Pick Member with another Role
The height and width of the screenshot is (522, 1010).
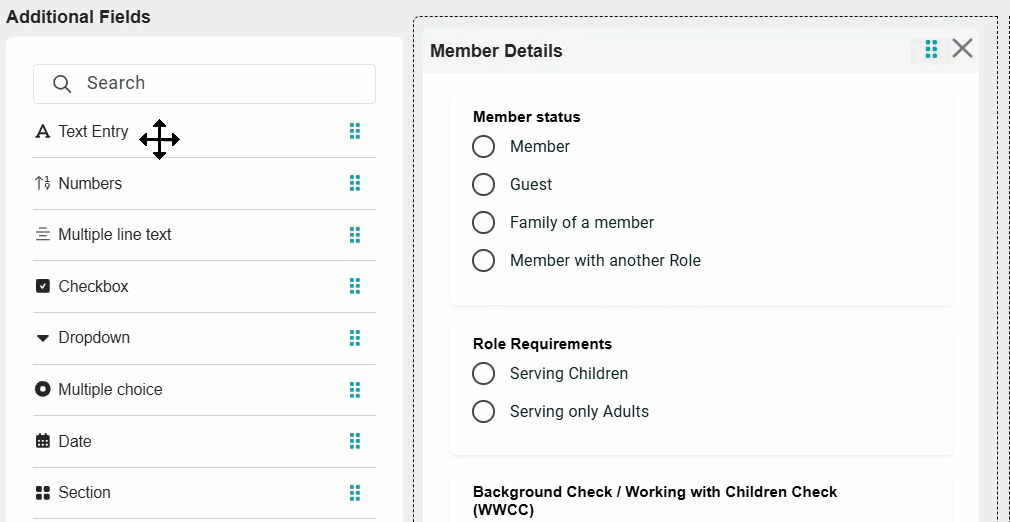click(x=484, y=261)
